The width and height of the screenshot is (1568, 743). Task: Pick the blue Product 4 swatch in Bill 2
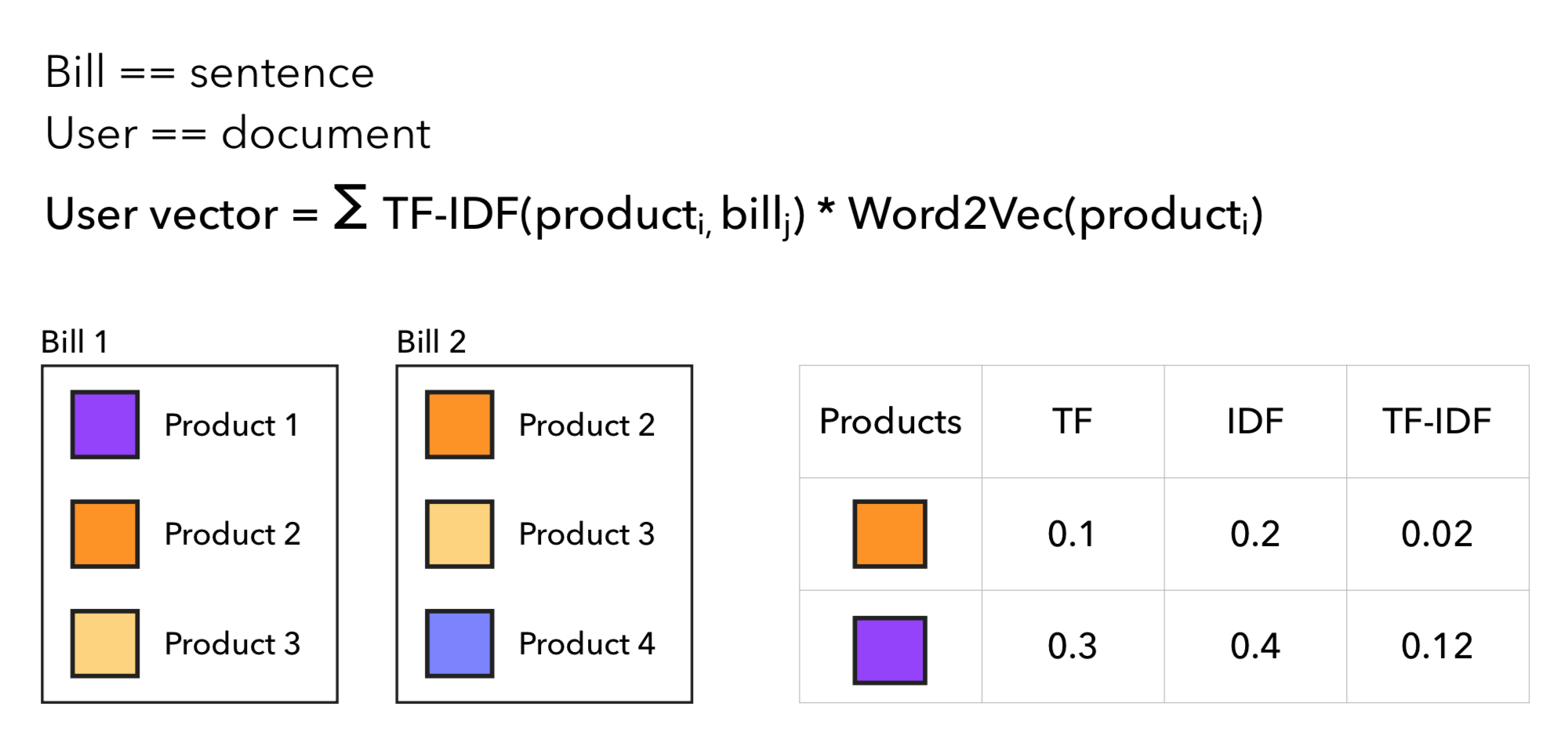(459, 643)
